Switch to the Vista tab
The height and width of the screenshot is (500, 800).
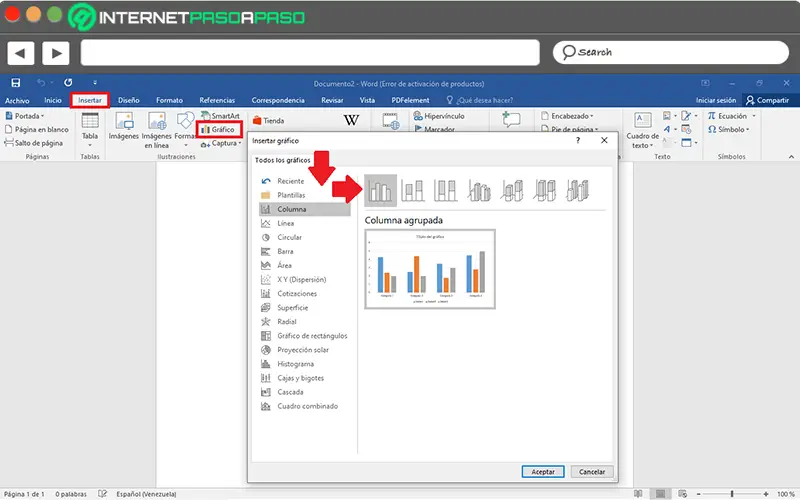(x=367, y=101)
